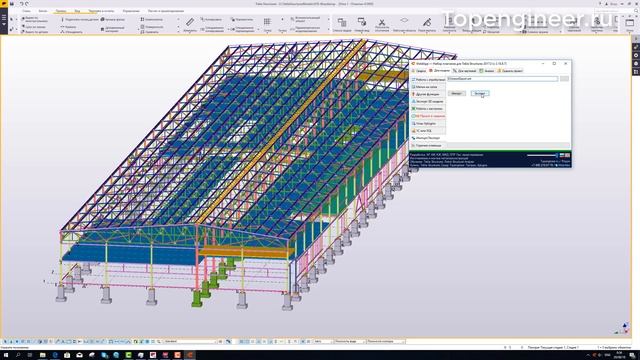Click the Redo arrow icon
The height and width of the screenshot is (360, 640).
point(27,4)
